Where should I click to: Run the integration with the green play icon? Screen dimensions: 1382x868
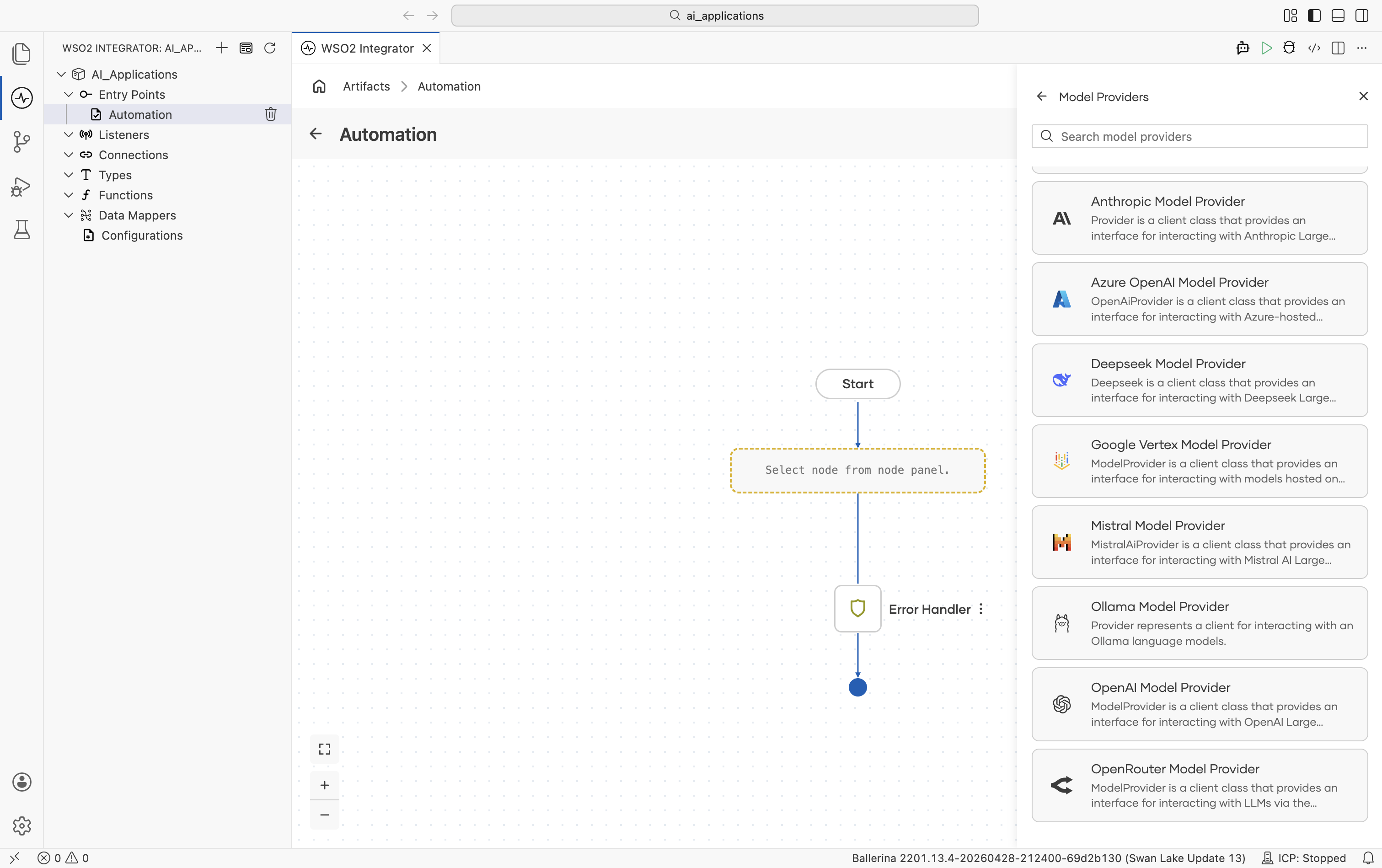pyautogui.click(x=1266, y=48)
